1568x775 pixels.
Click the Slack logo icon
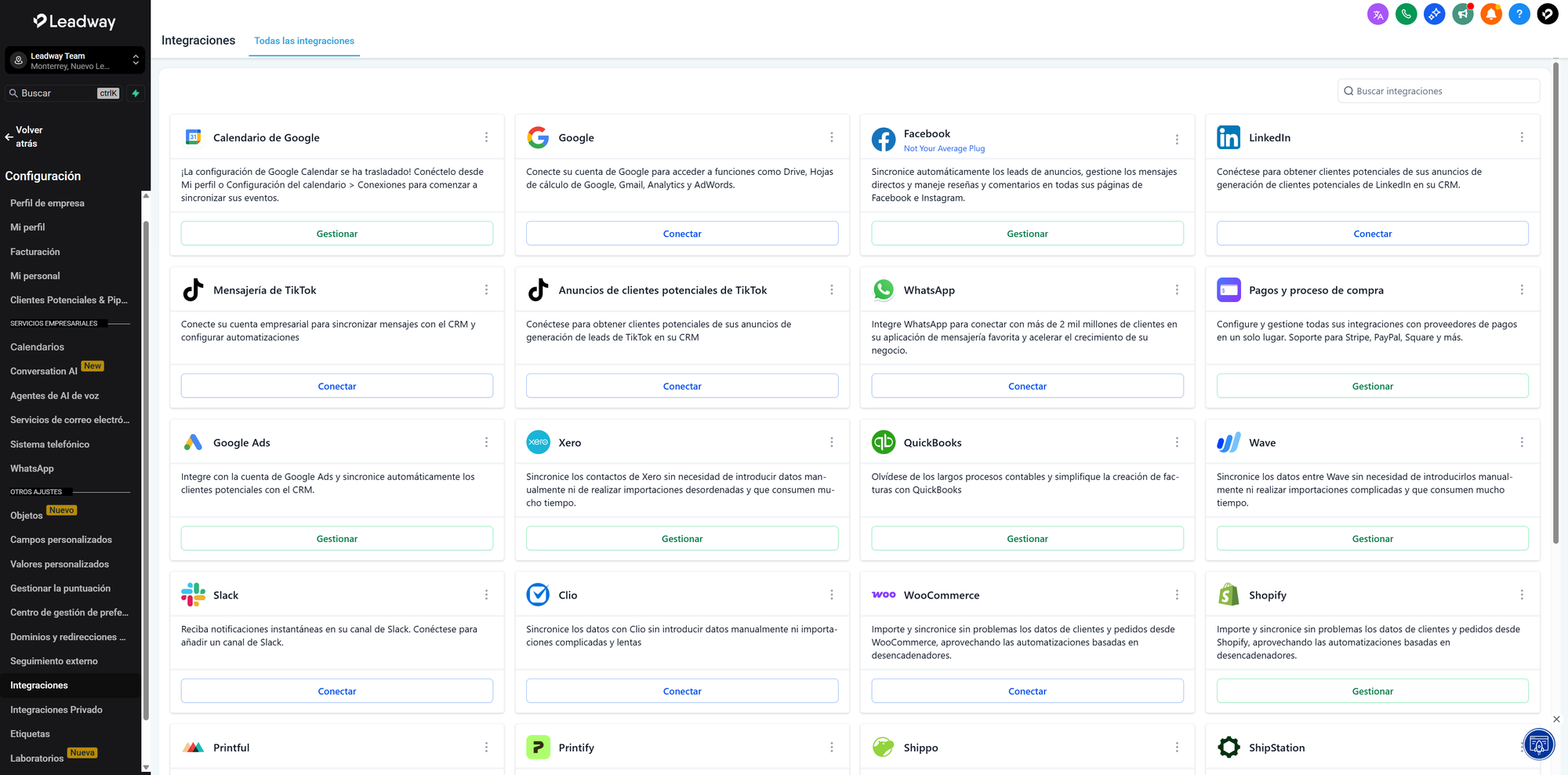click(x=193, y=595)
